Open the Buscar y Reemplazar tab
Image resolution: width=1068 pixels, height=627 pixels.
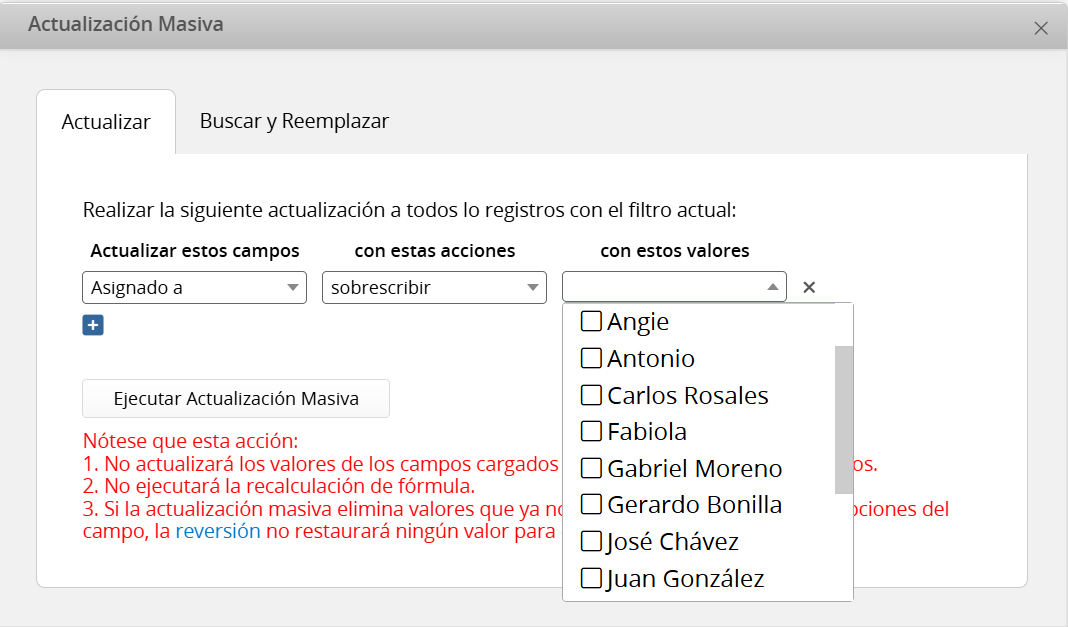(294, 121)
